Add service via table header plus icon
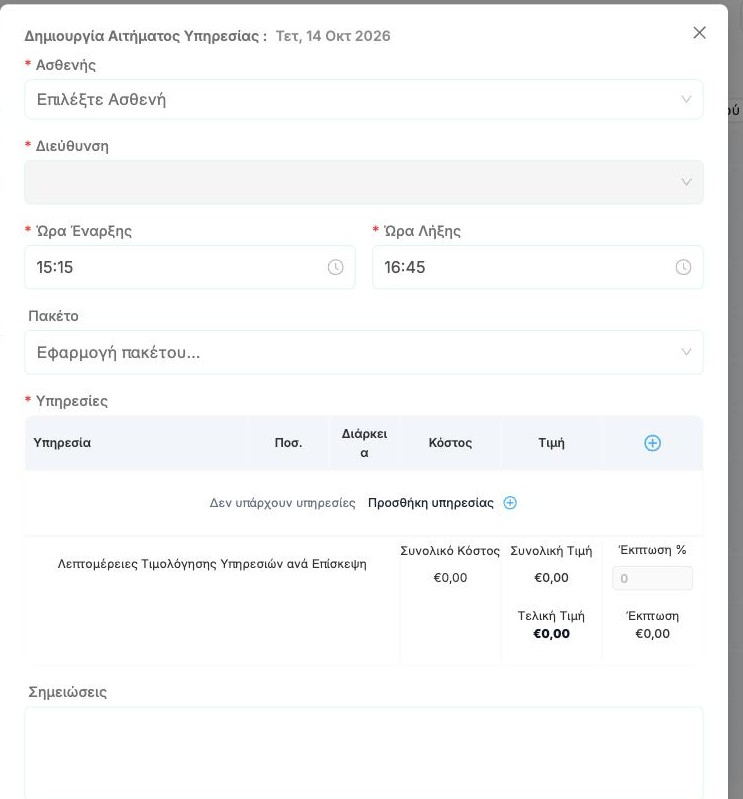This screenshot has height=799, width=743. (x=652, y=443)
